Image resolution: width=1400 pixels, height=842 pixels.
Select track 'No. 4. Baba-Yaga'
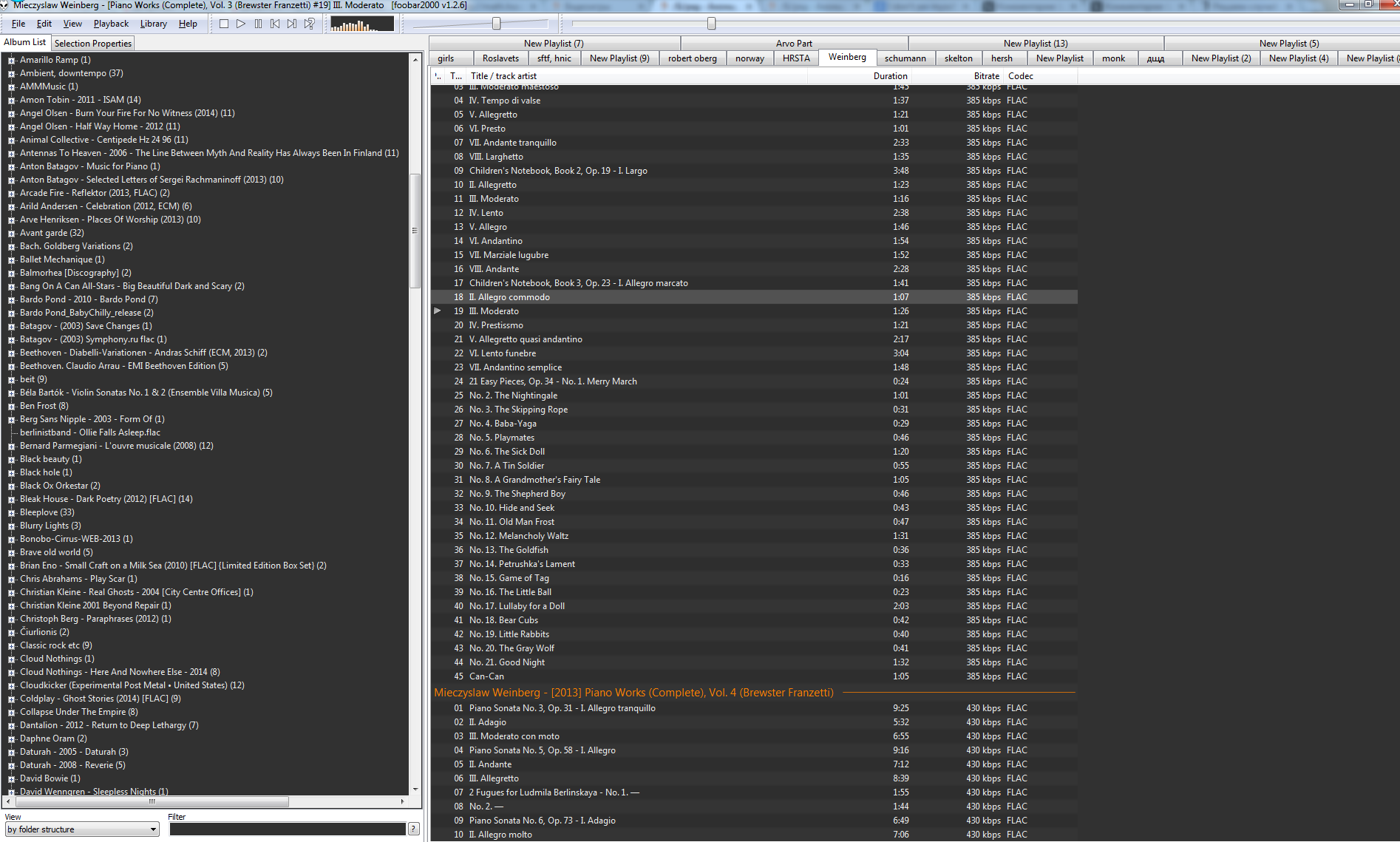tap(754, 424)
